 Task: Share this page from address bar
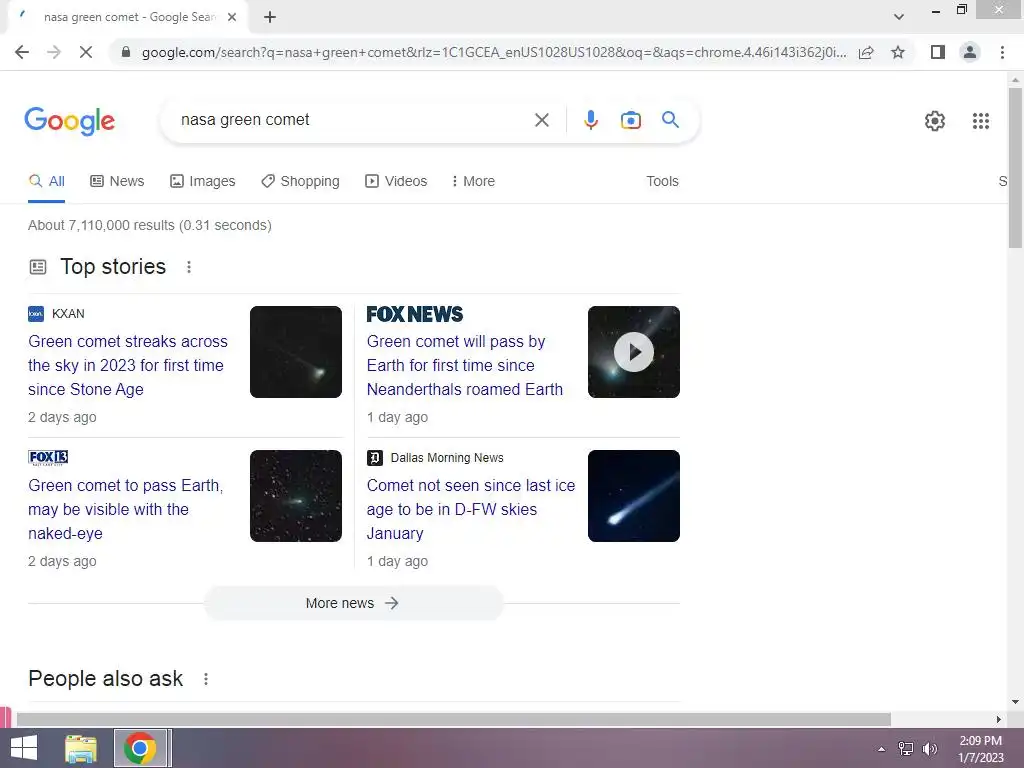[866, 52]
